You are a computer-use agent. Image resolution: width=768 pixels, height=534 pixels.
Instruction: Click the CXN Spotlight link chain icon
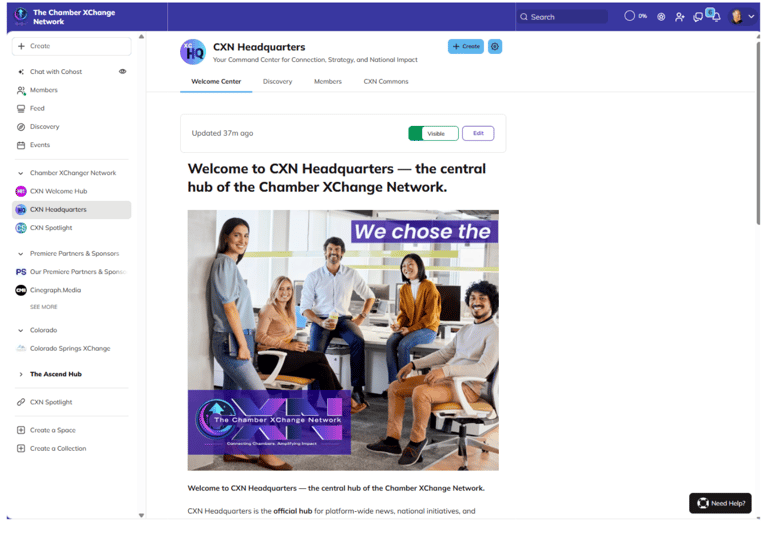point(21,402)
